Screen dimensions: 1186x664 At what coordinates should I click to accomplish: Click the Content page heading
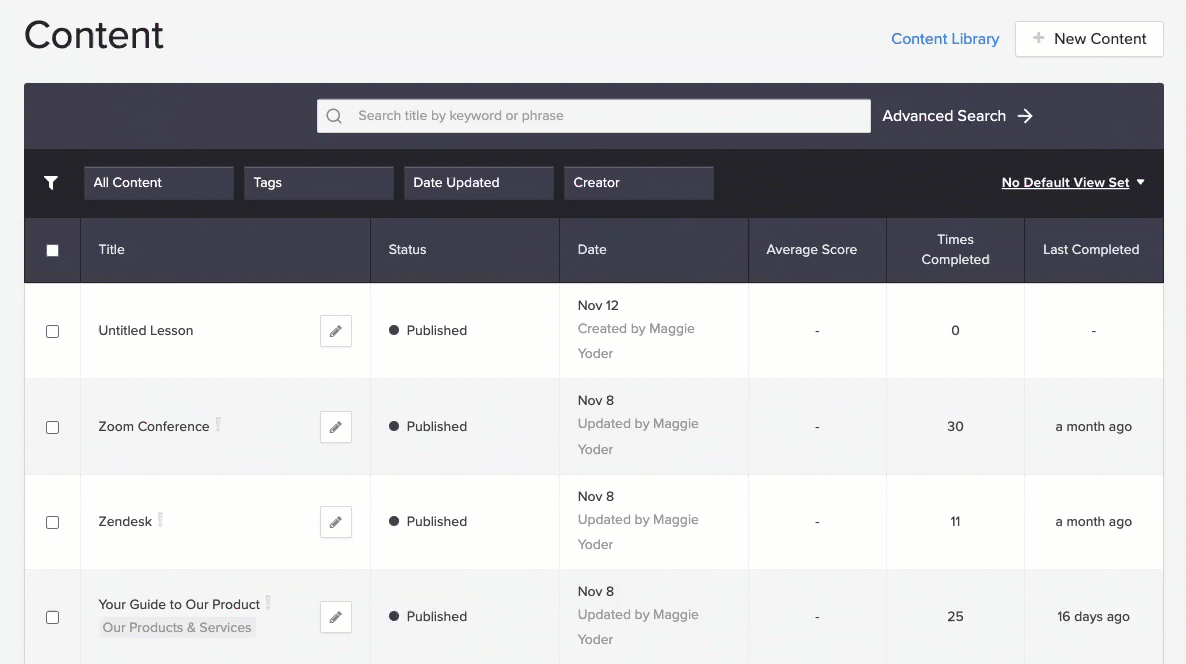[94, 36]
